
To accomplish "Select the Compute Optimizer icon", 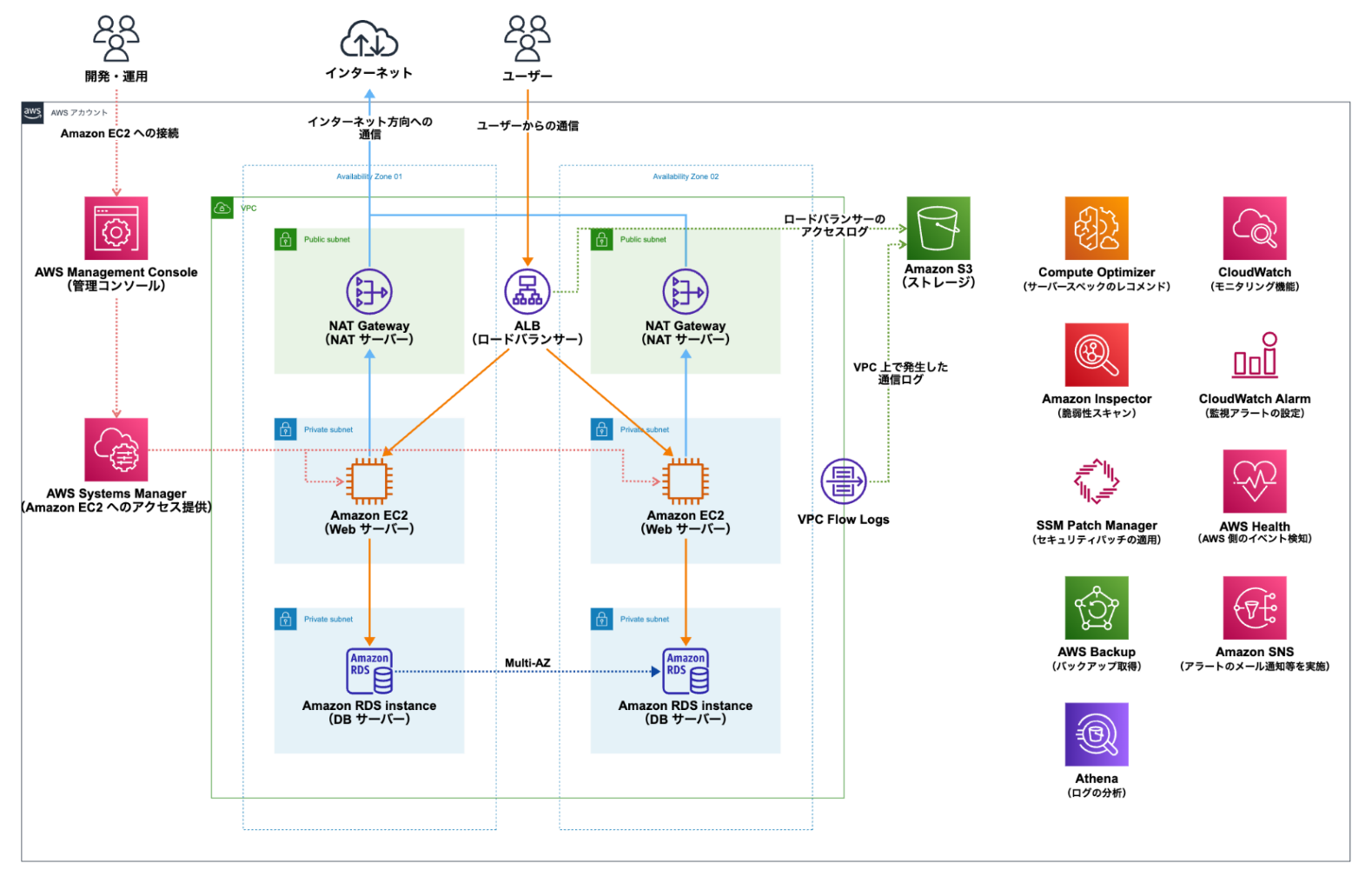I will tap(1096, 228).
